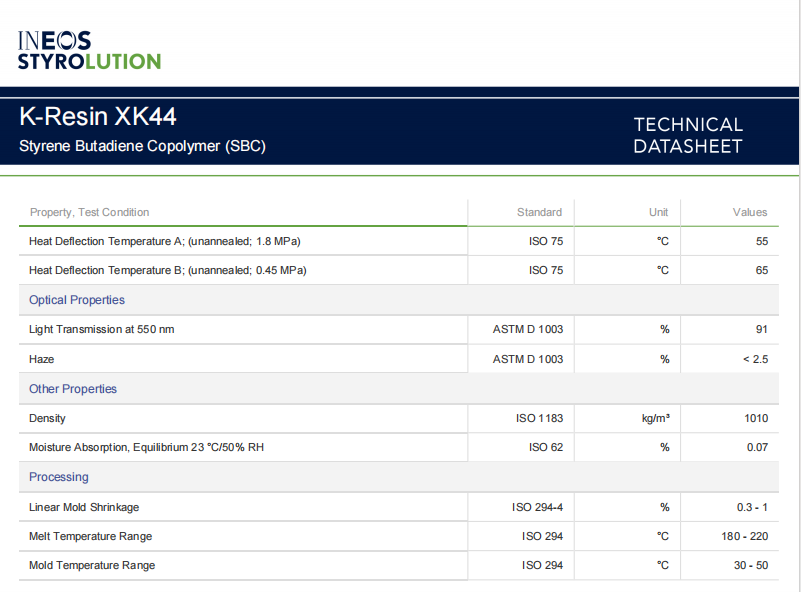Click the Heat Deflection Temperature B value 65
The width and height of the screenshot is (801, 592).
(761, 270)
